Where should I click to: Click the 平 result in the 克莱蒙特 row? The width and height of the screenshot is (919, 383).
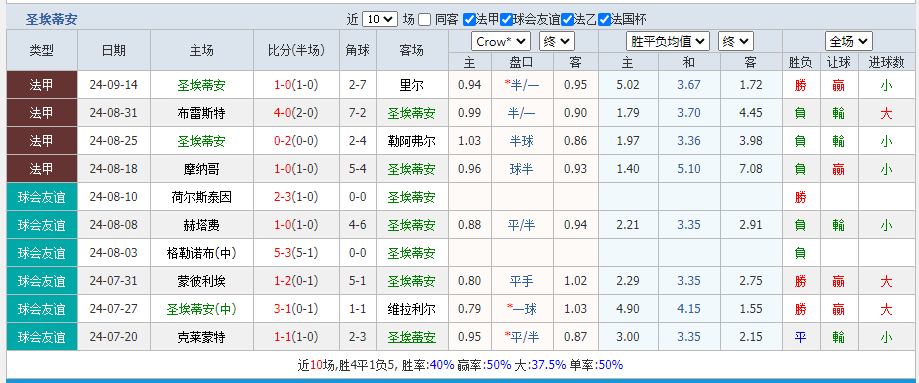(x=801, y=337)
